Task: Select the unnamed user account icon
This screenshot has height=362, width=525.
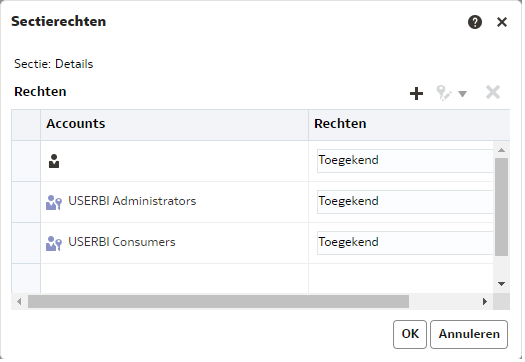Action: click(x=54, y=161)
